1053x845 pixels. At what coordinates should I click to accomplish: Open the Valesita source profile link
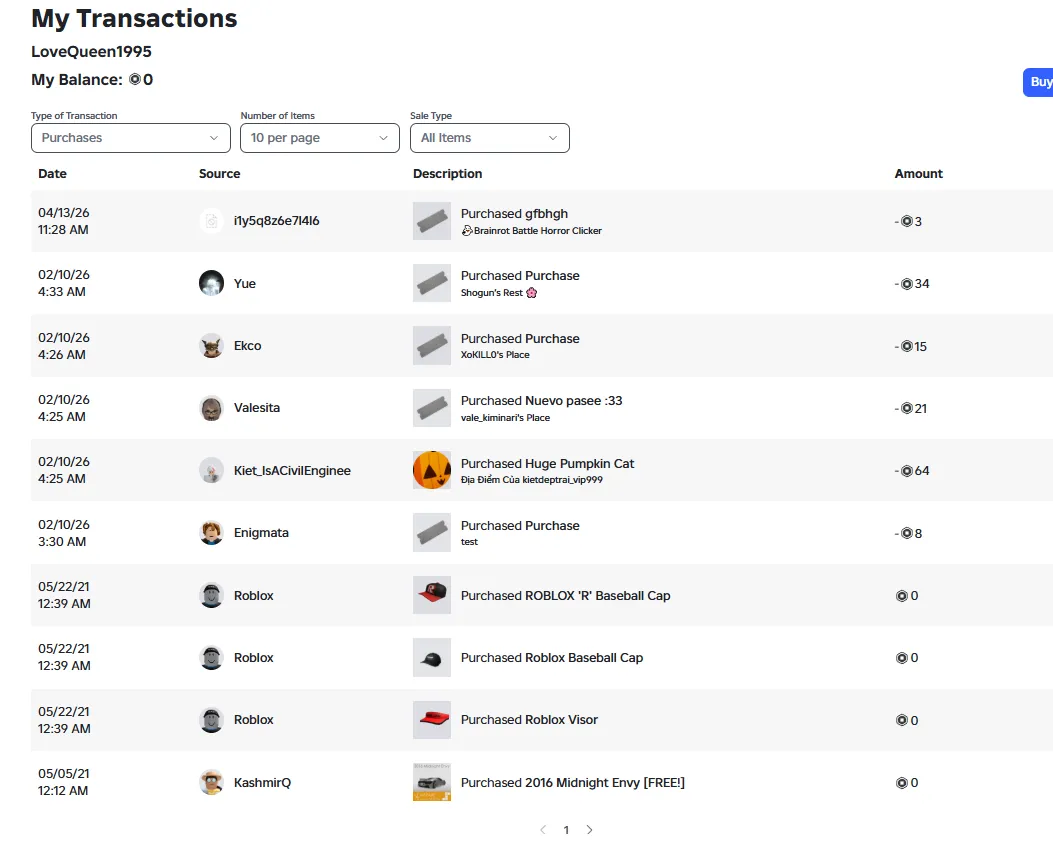[x=257, y=408]
